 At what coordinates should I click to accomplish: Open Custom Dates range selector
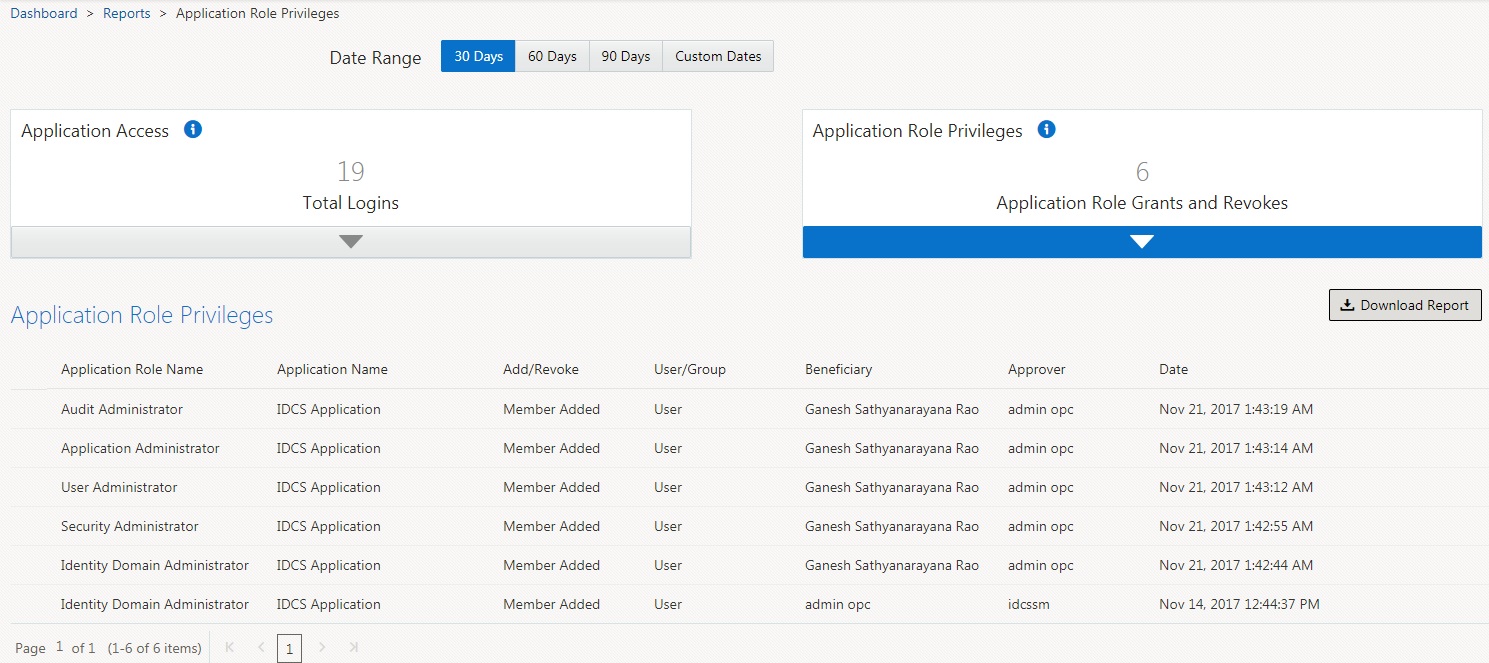[717, 56]
